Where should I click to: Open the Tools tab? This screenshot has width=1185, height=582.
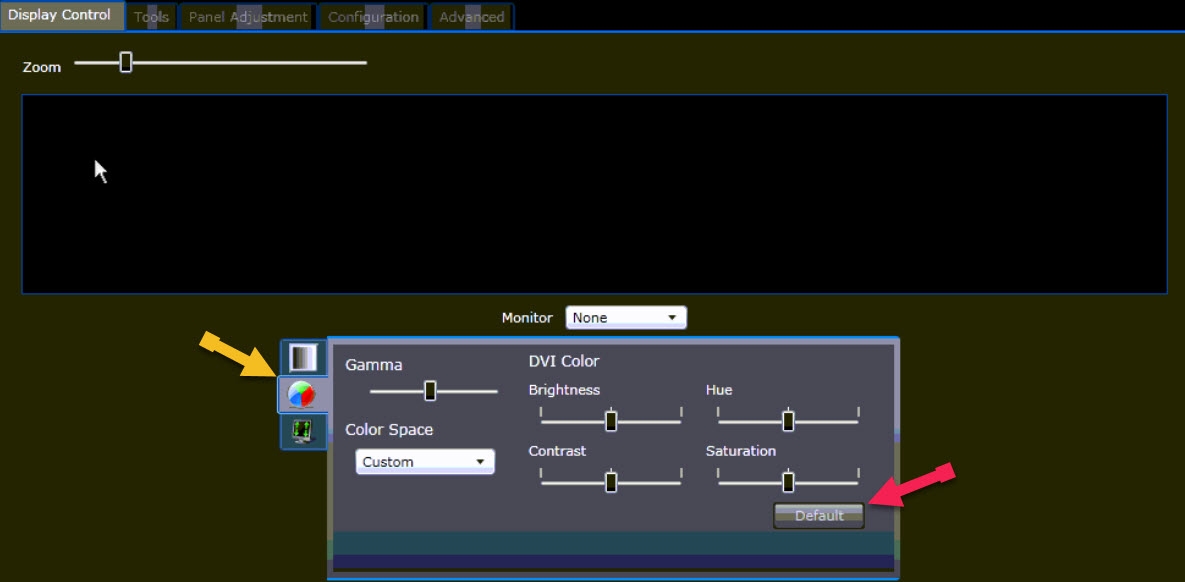coord(151,17)
